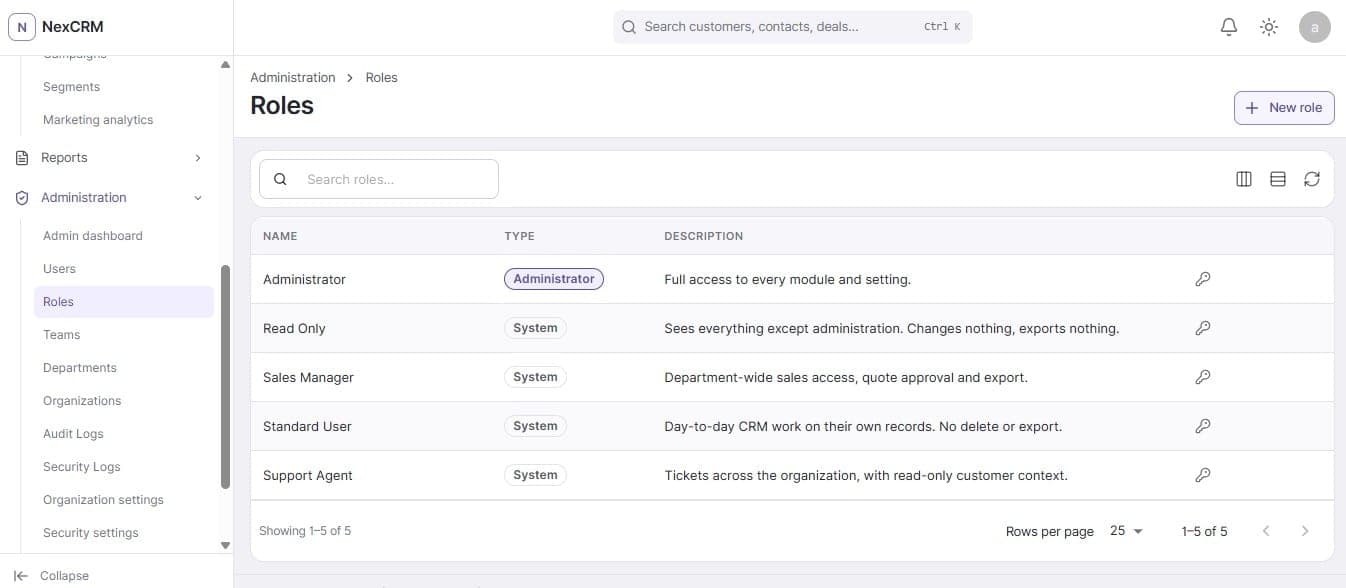
Task: Focus the Search roles field
Action: pyautogui.click(x=379, y=179)
